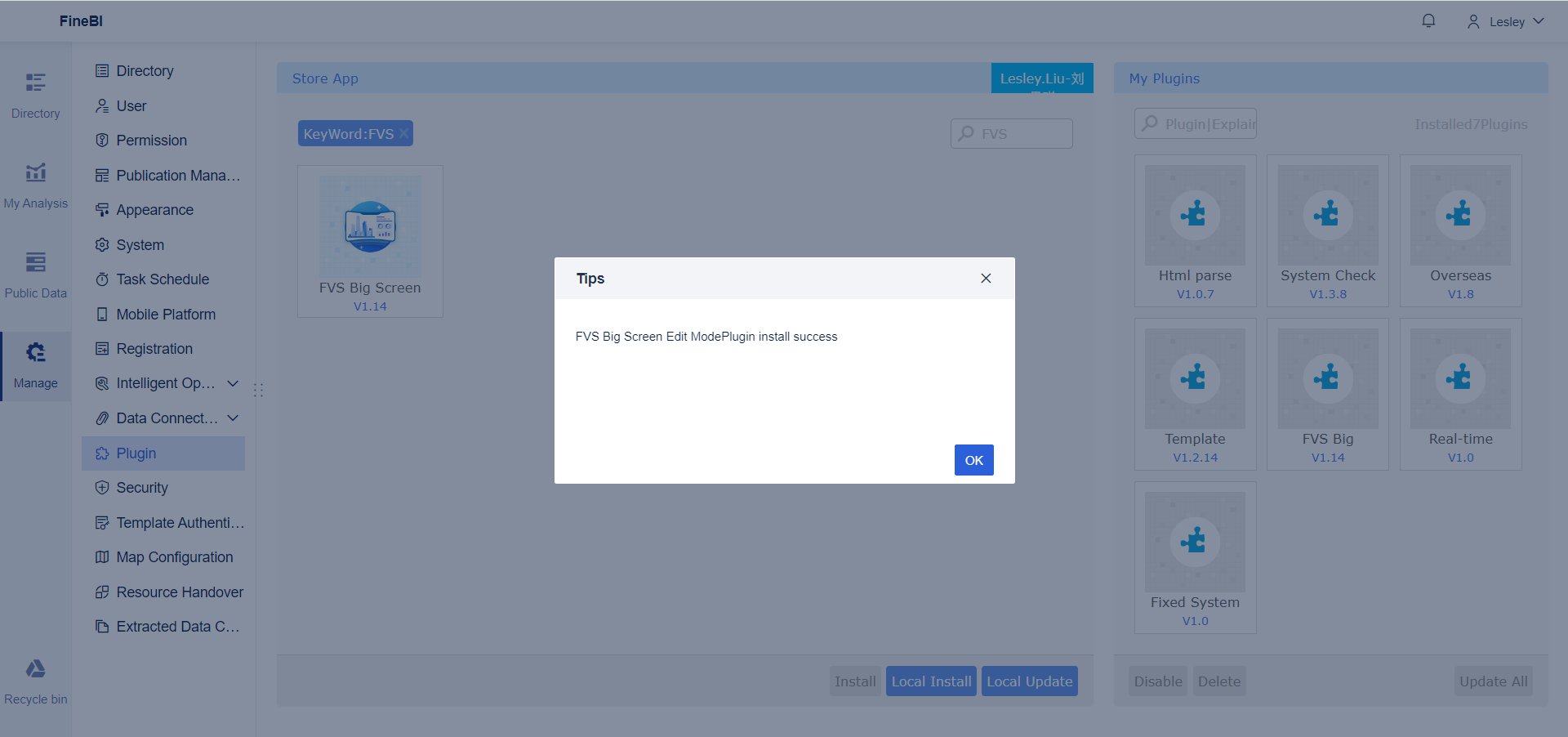Select the Fixed System installed plugin
1568x737 pixels.
click(x=1195, y=558)
